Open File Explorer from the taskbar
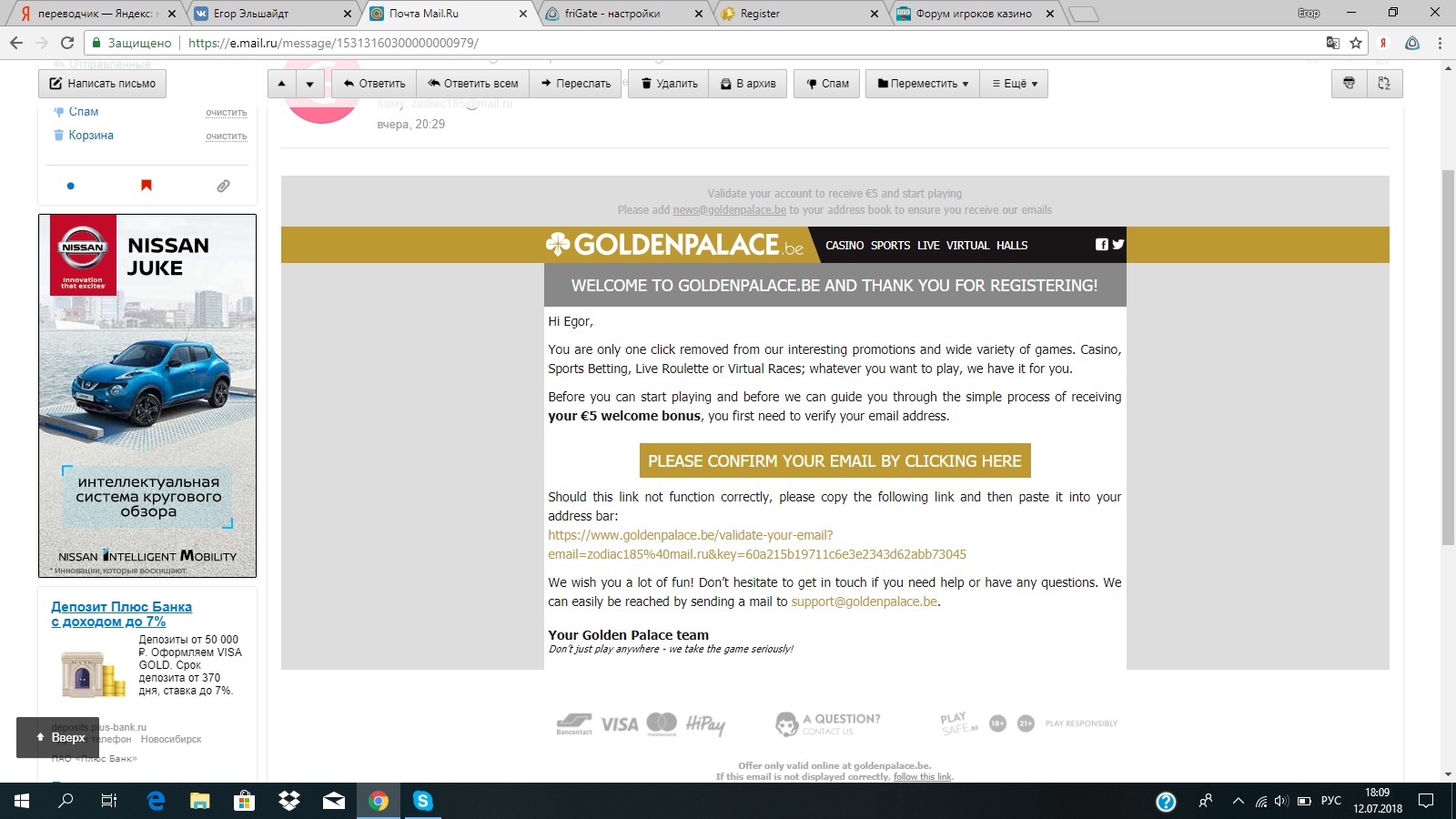The height and width of the screenshot is (819, 1456). (199, 801)
